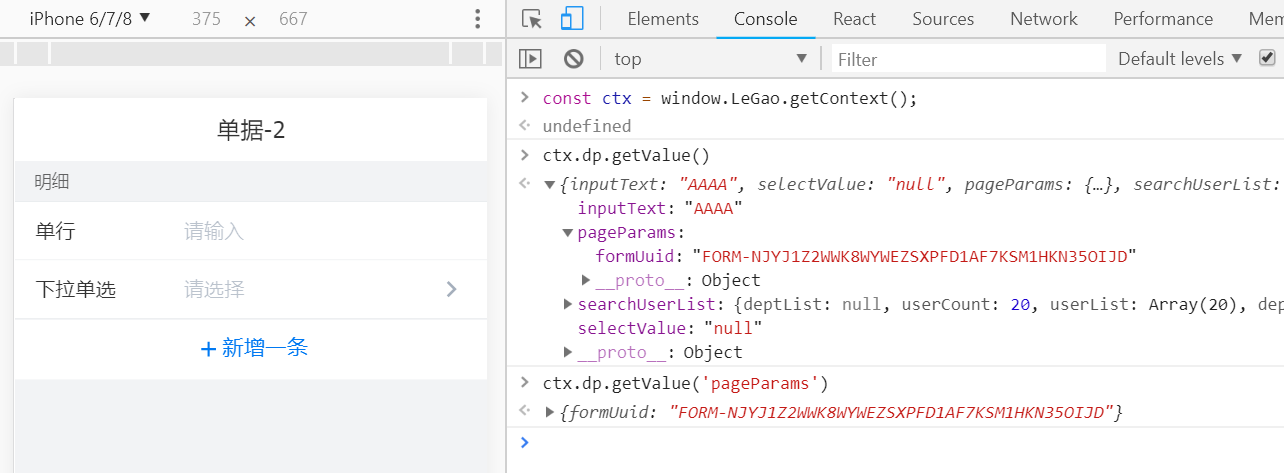Toggle the checkbox next to Default levels
The width and height of the screenshot is (1284, 473).
pyautogui.click(x=1267, y=58)
